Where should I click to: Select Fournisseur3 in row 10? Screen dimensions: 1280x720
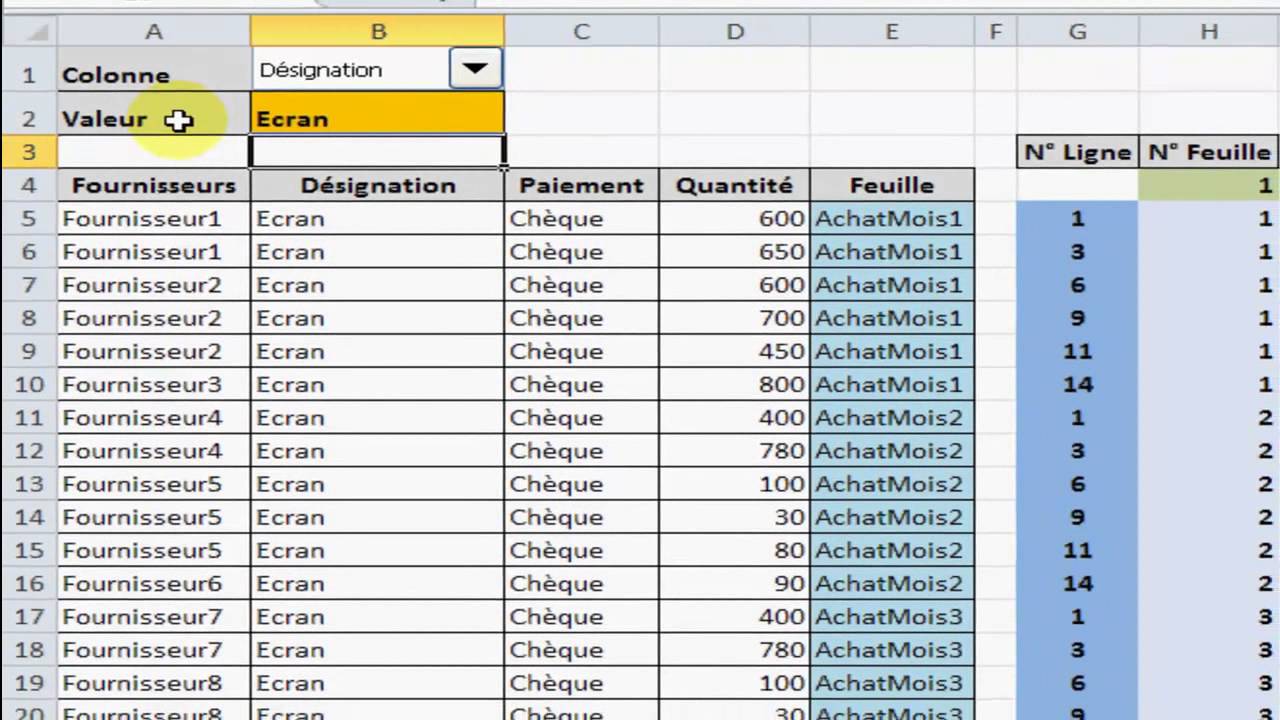point(154,384)
